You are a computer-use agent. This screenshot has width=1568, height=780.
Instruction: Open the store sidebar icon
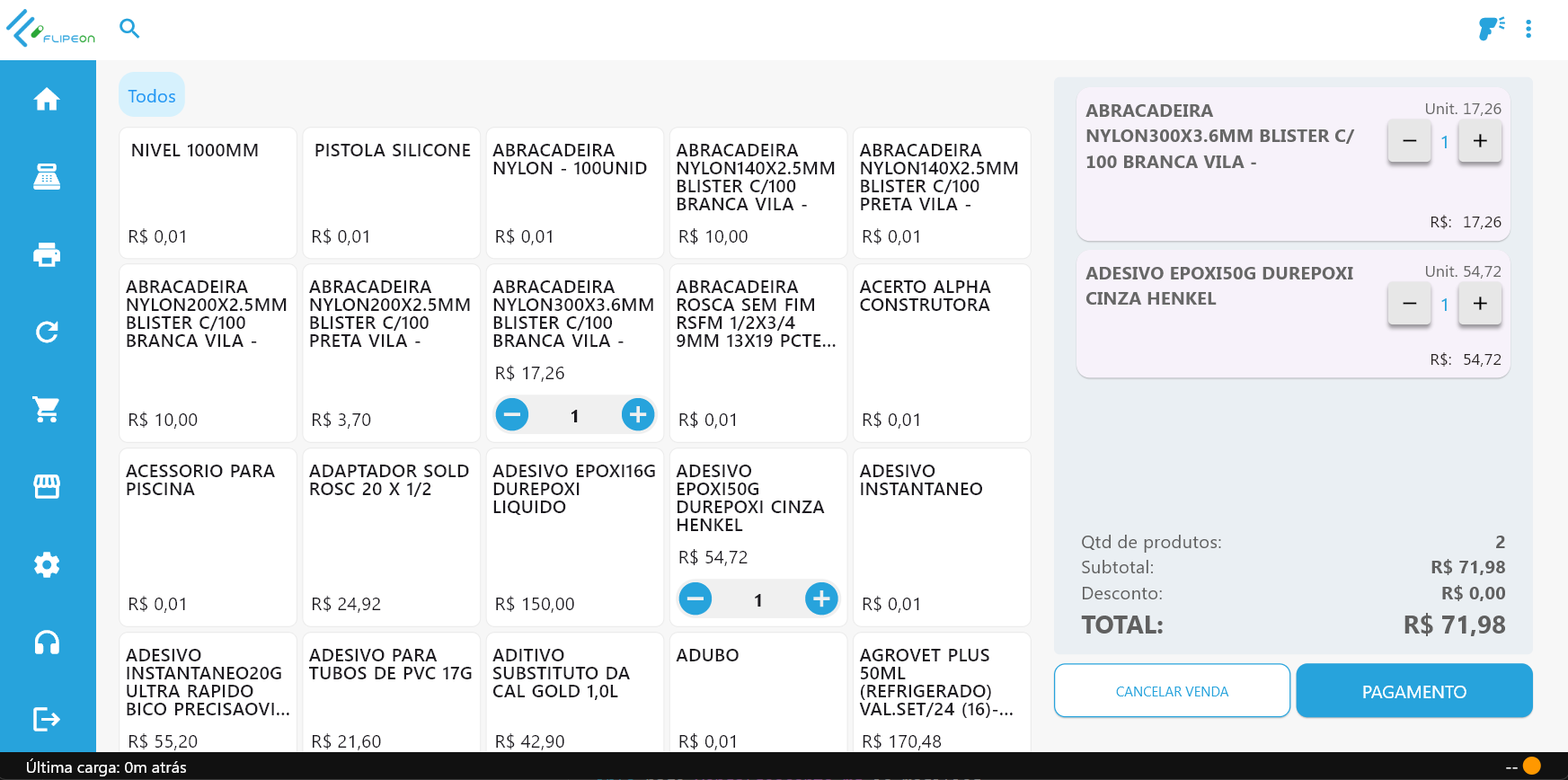point(47,487)
